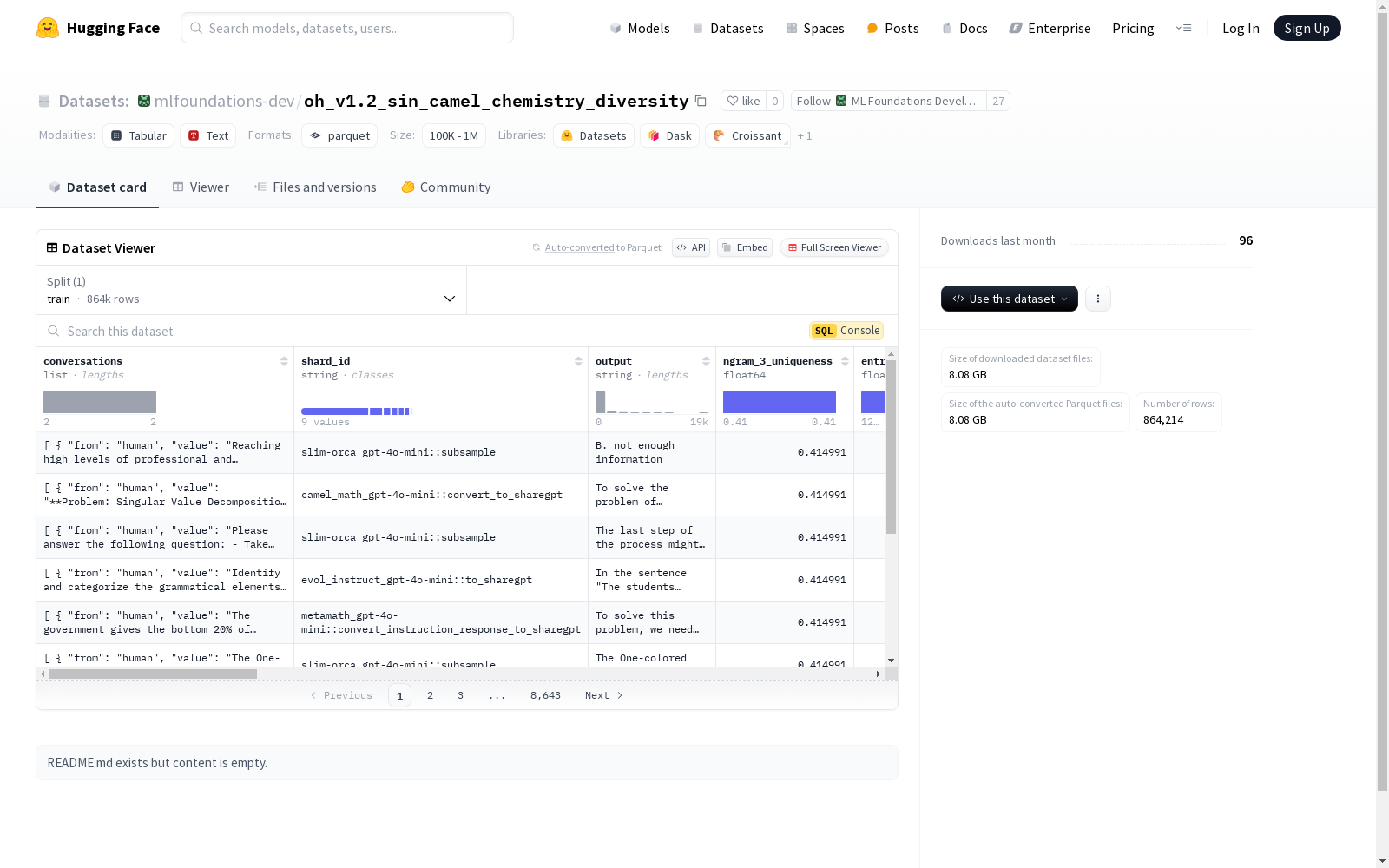Image resolution: width=1389 pixels, height=868 pixels.
Task: Click Log In
Action: [1241, 28]
